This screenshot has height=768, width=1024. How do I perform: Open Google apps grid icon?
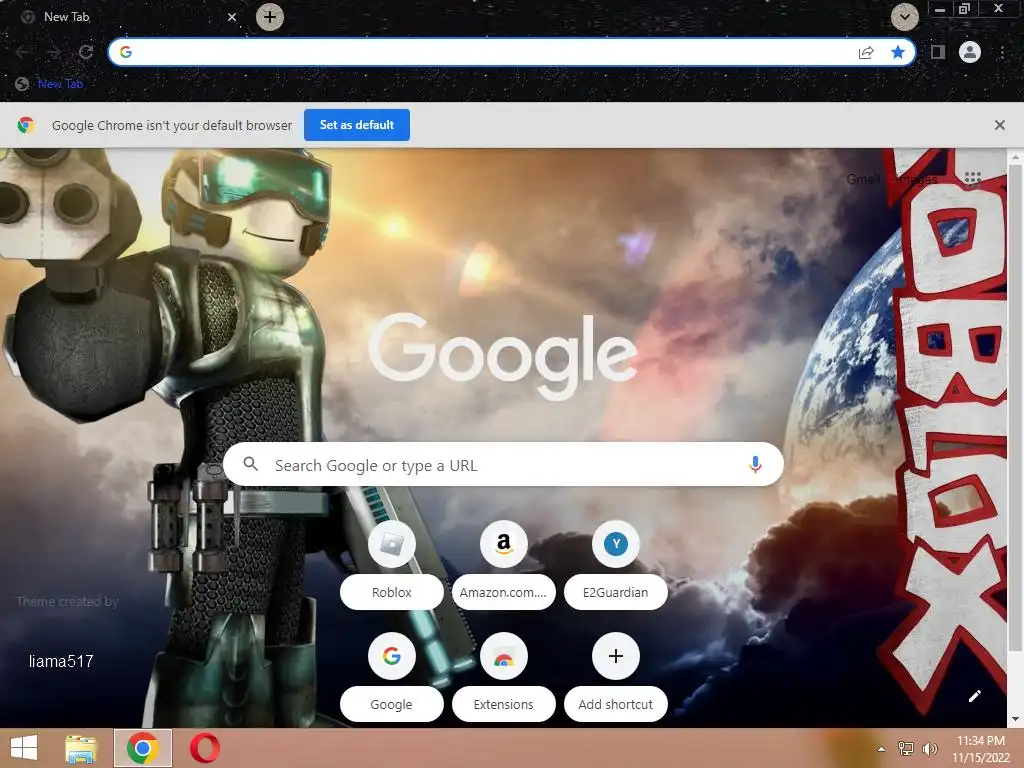pyautogui.click(x=972, y=179)
